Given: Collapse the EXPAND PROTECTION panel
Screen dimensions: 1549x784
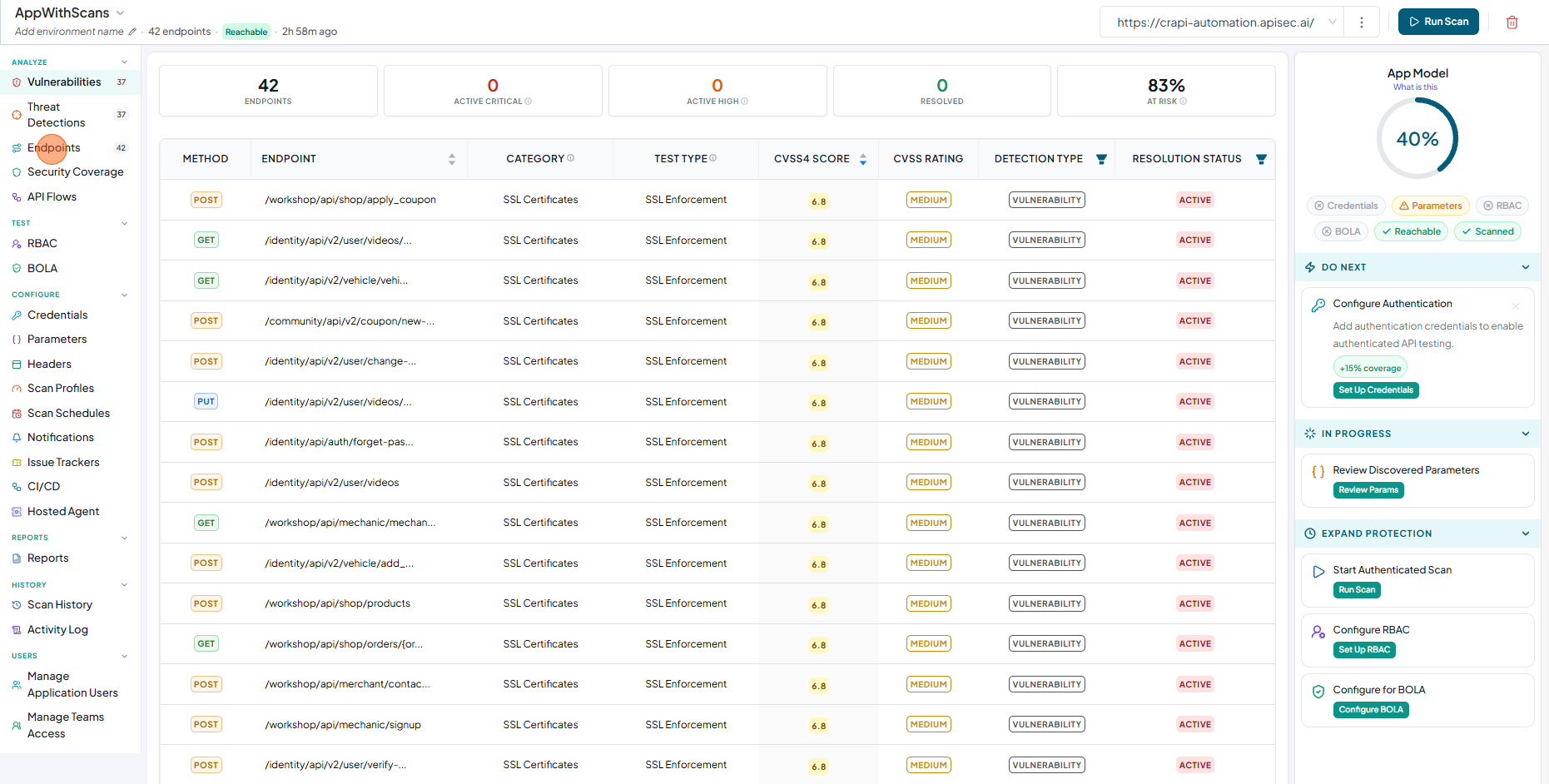Looking at the screenshot, I should click(x=1526, y=533).
